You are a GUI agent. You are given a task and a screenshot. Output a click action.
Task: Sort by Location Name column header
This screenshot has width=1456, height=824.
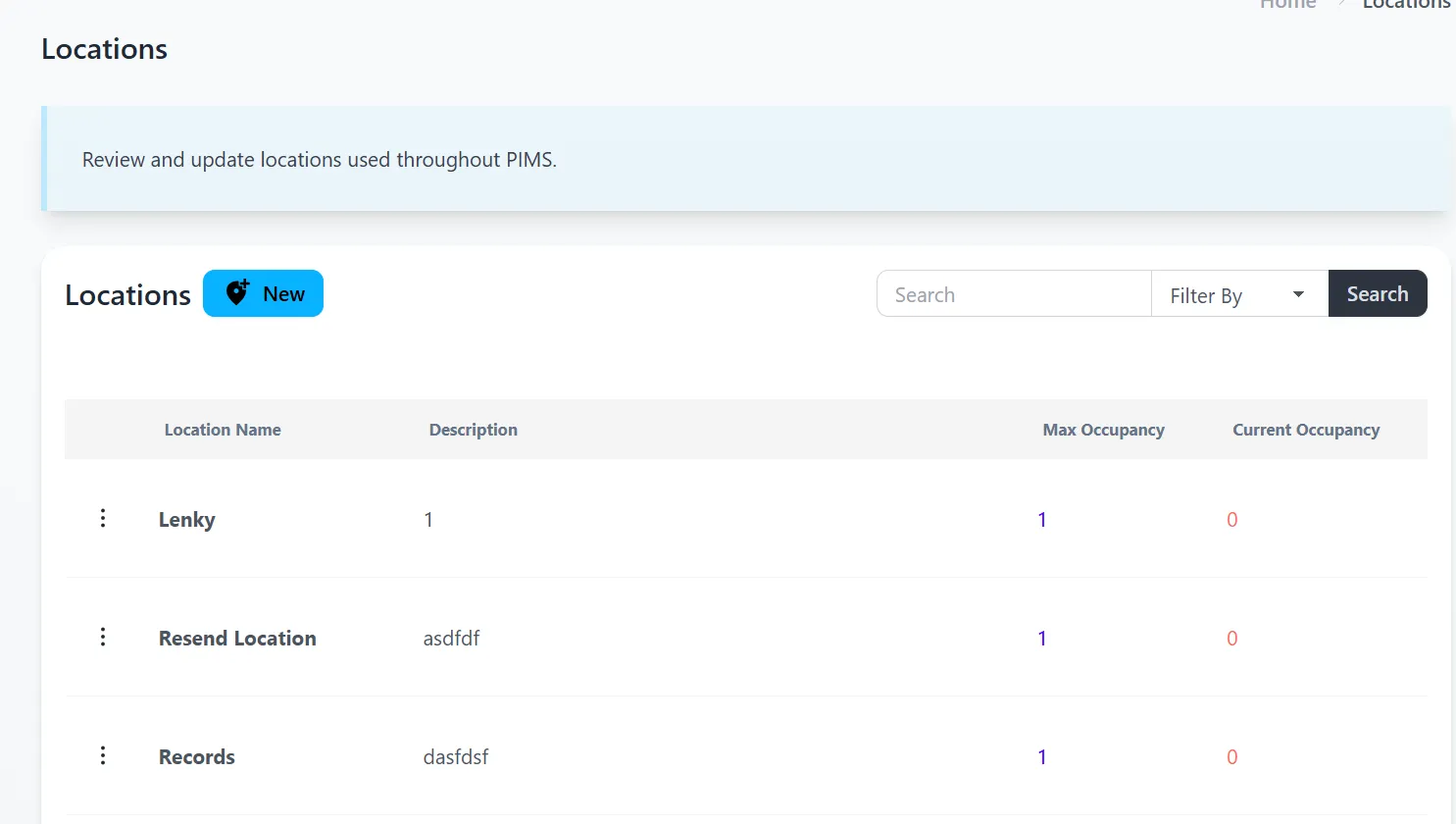223,430
